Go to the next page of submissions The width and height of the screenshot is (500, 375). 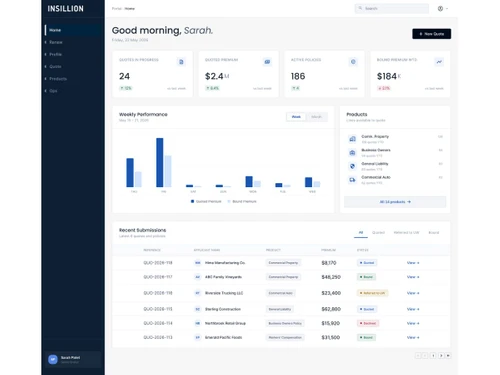[x=441, y=356]
